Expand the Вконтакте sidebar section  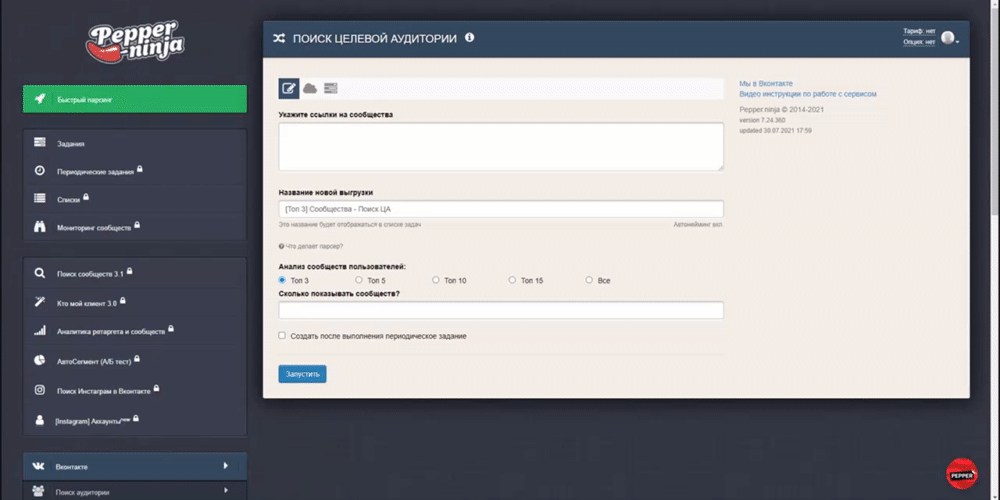pos(135,466)
